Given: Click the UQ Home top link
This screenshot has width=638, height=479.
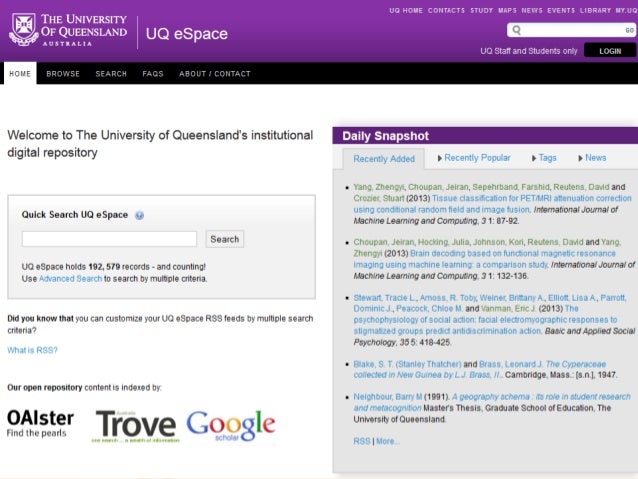Looking at the screenshot, I should pos(406,11).
